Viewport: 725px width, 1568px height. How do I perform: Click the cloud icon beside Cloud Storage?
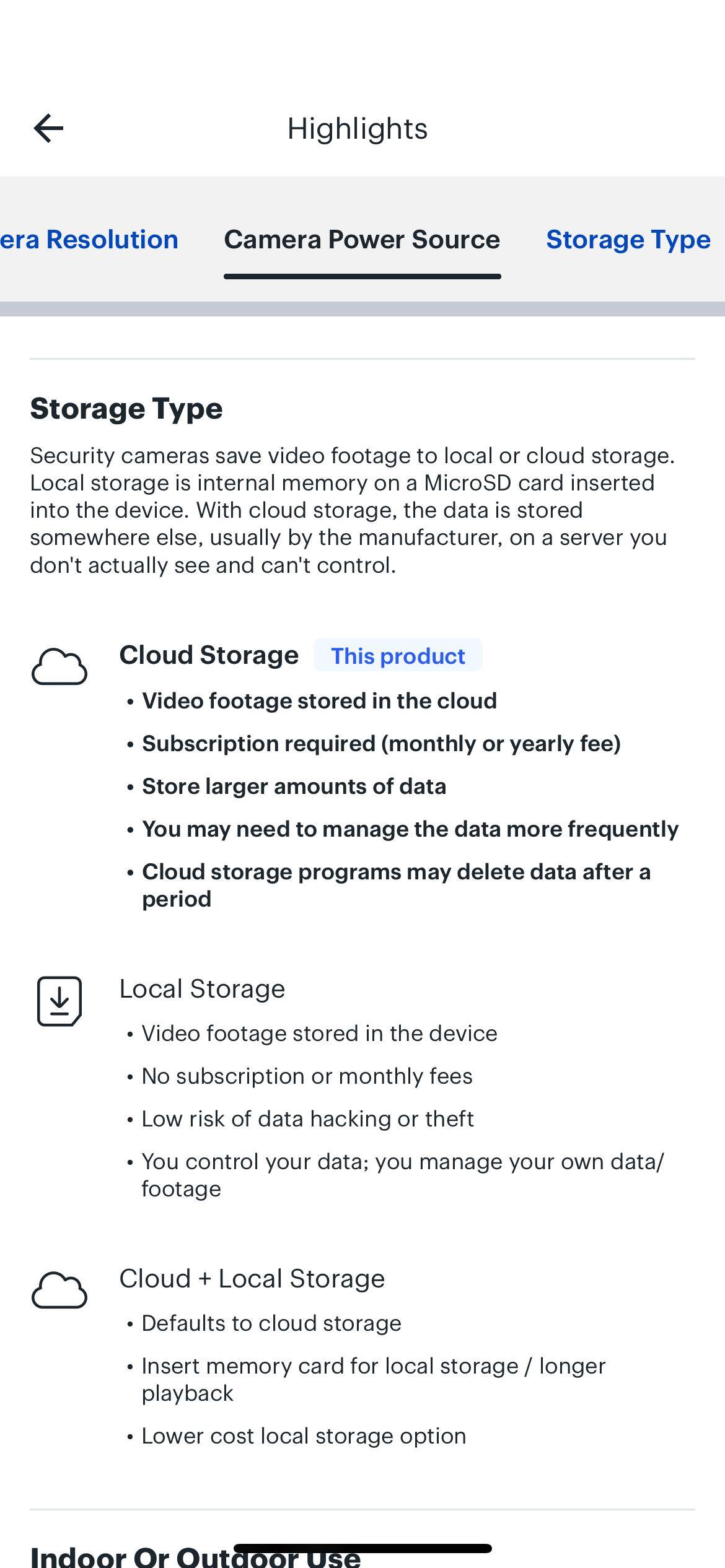pyautogui.click(x=59, y=667)
